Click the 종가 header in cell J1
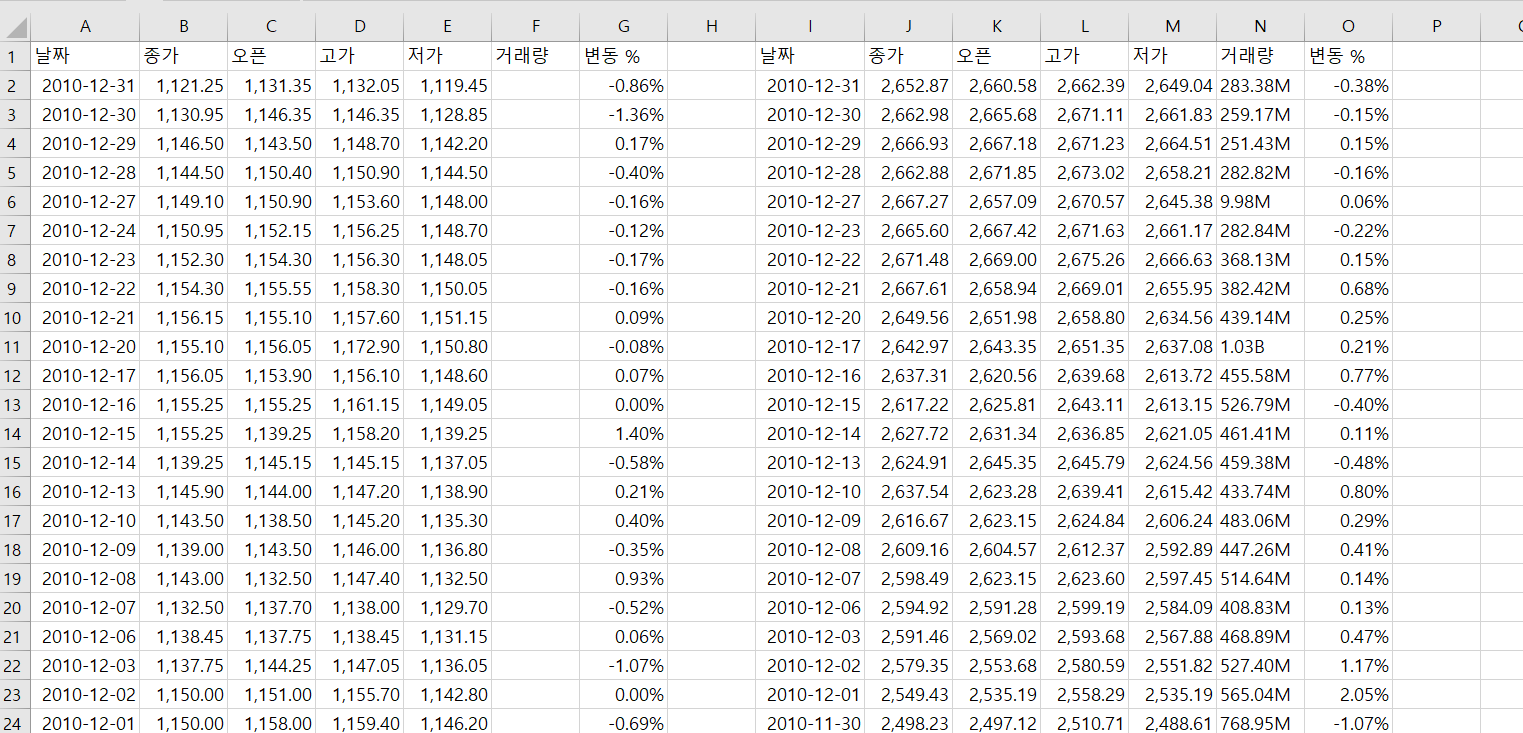The height and width of the screenshot is (733, 1523). tap(908, 56)
